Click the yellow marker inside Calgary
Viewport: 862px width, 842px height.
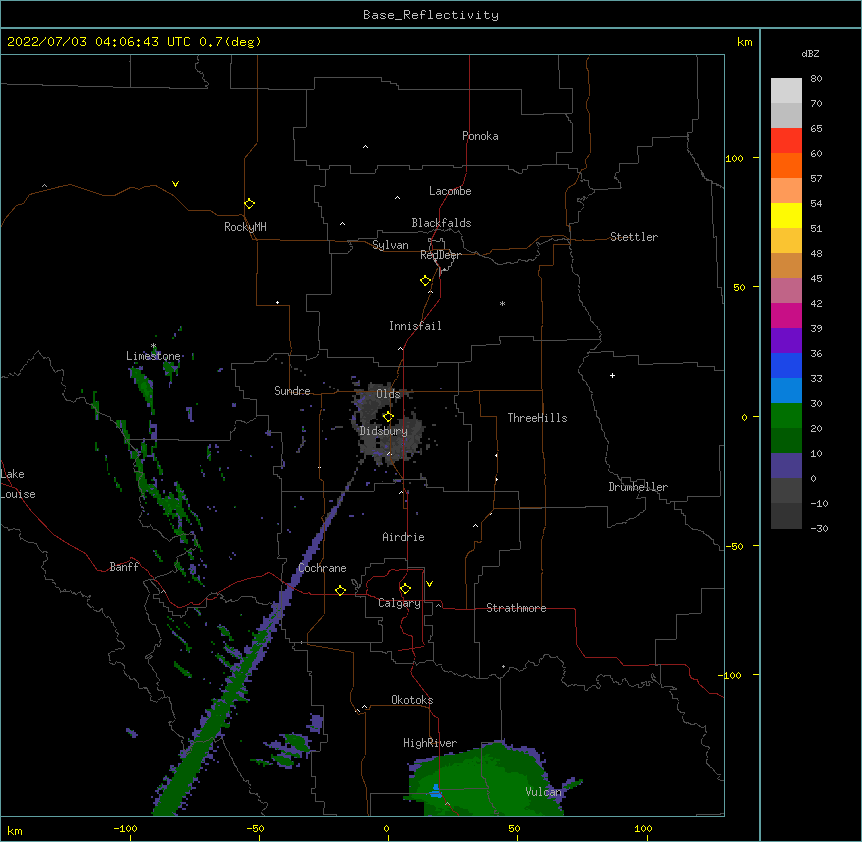(x=405, y=589)
